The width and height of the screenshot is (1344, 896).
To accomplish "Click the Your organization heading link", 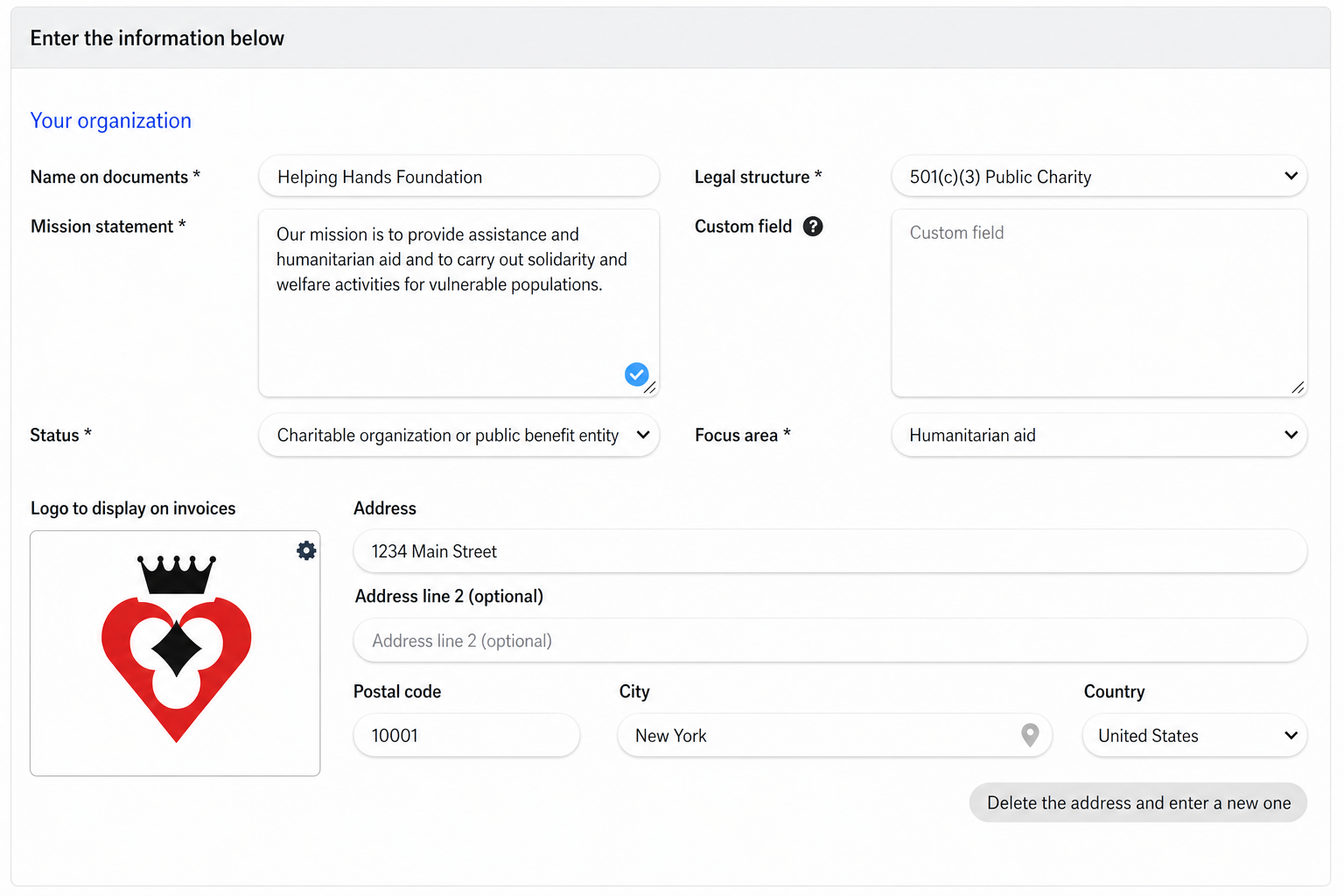I will 111,121.
